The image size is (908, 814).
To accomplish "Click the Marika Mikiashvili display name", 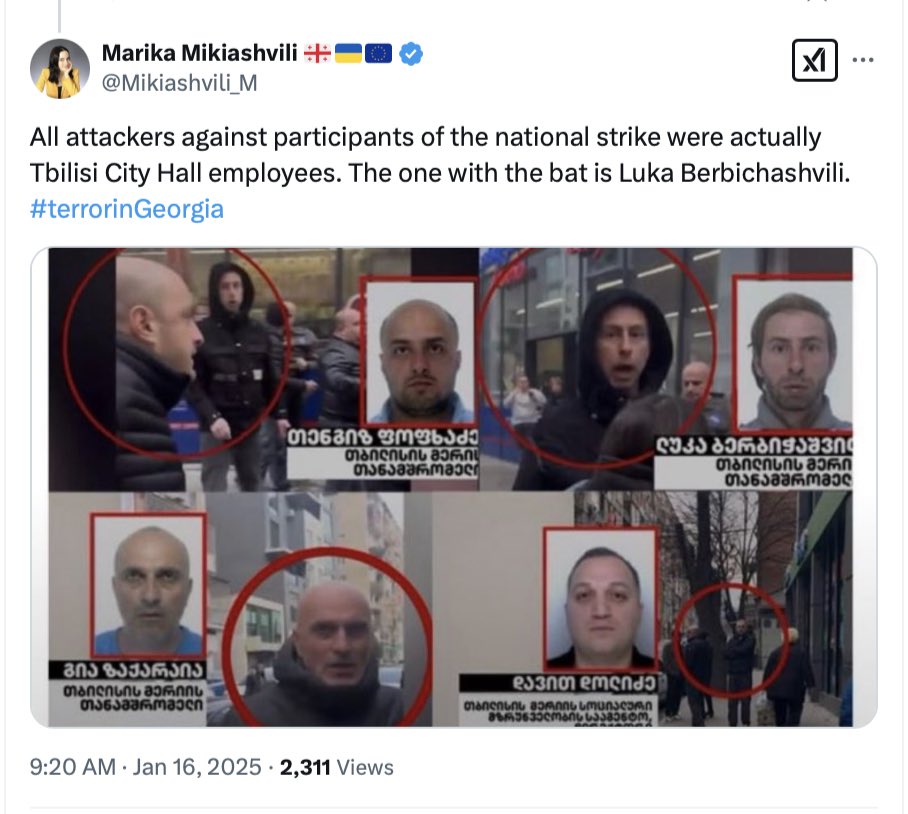I will [x=199, y=53].
